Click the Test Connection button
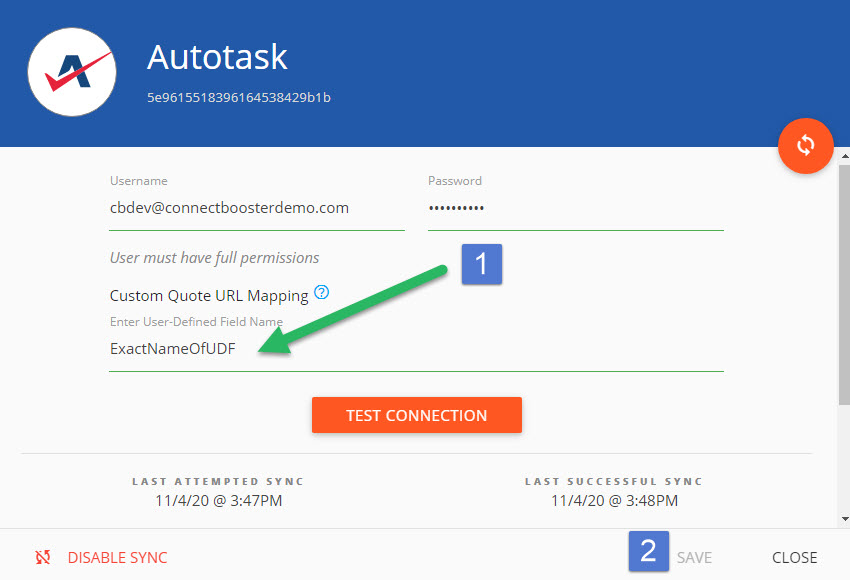Viewport: 850px width, 580px height. [417, 415]
